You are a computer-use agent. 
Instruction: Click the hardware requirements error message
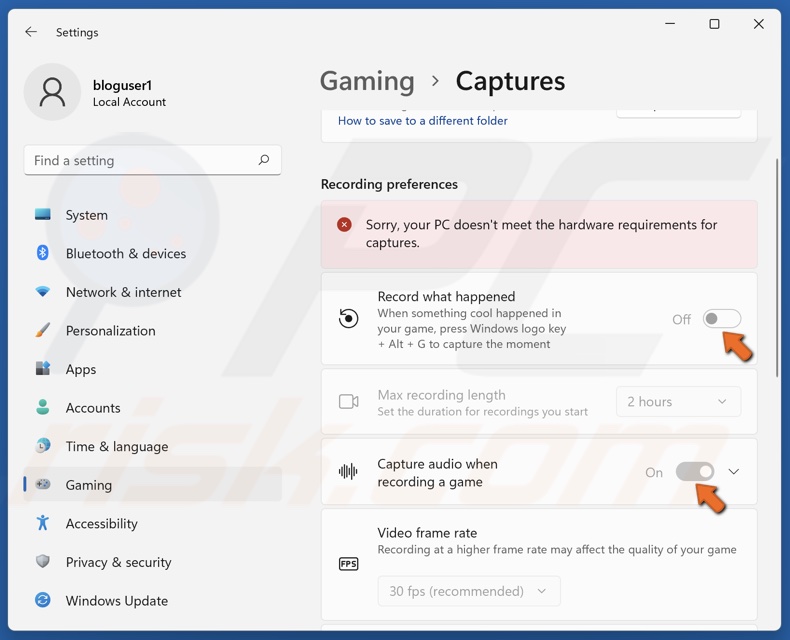tap(541, 233)
